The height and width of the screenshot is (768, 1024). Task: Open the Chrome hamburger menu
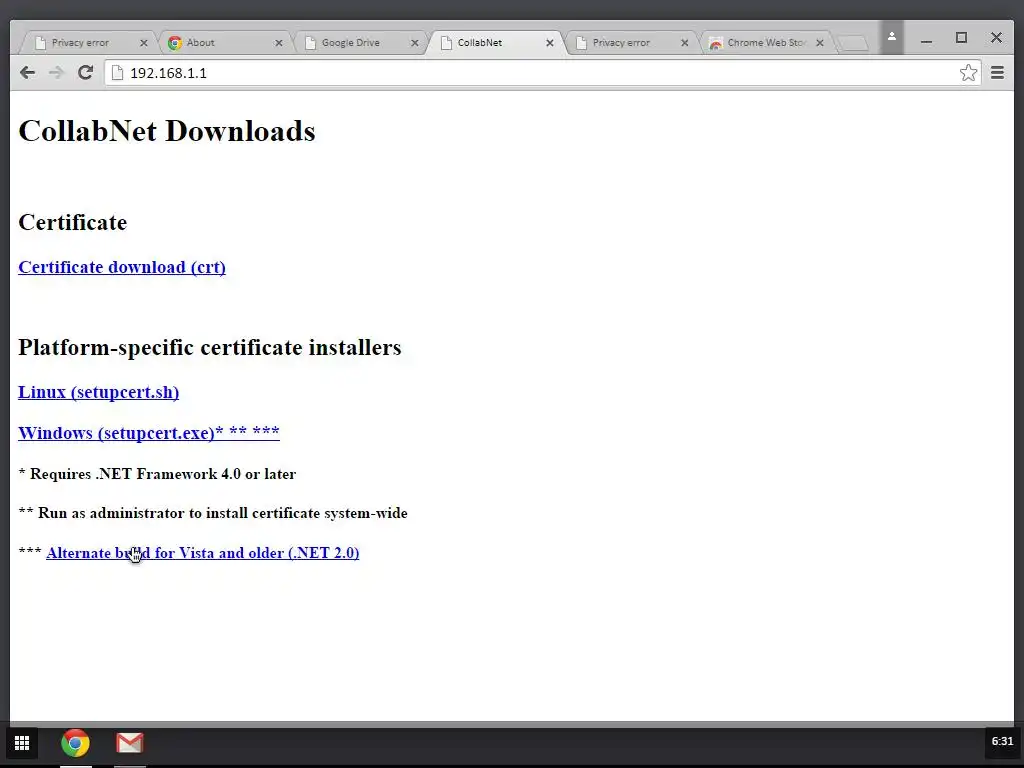pyautogui.click(x=997, y=72)
